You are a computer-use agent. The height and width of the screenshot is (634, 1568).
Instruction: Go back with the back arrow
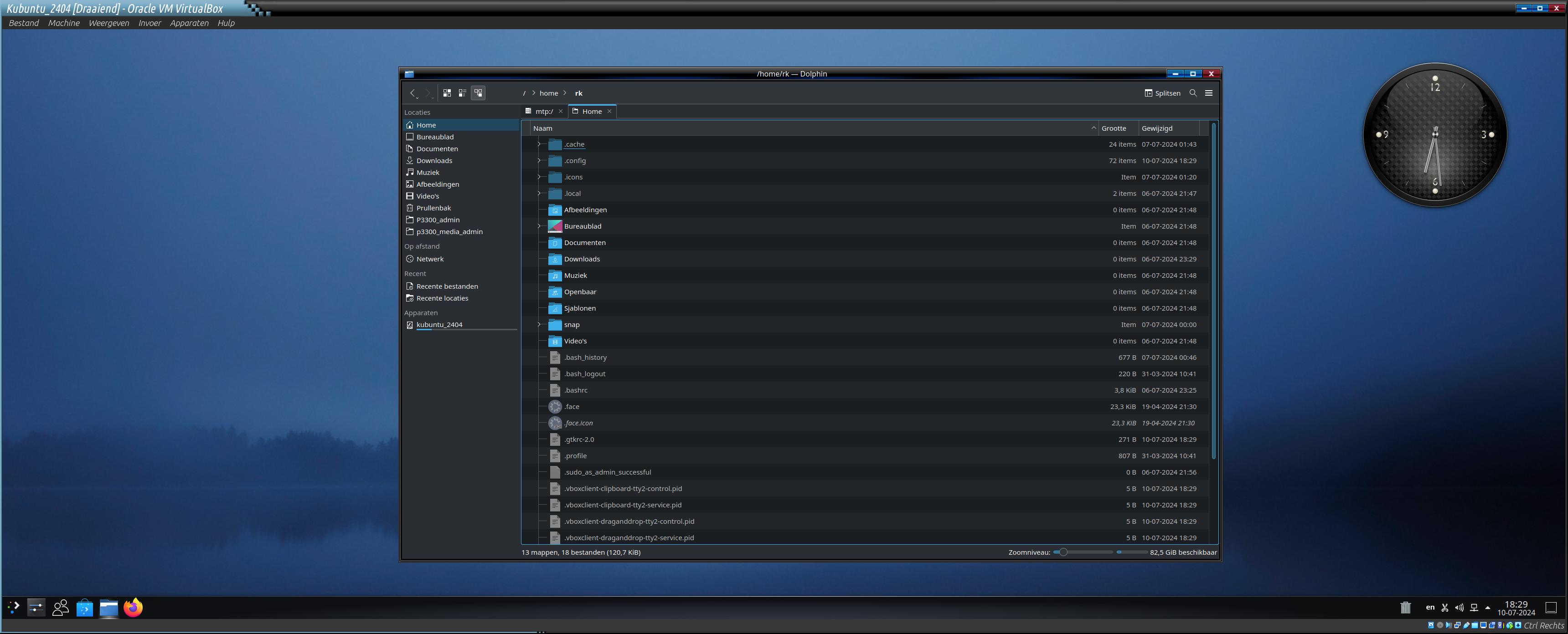click(413, 93)
